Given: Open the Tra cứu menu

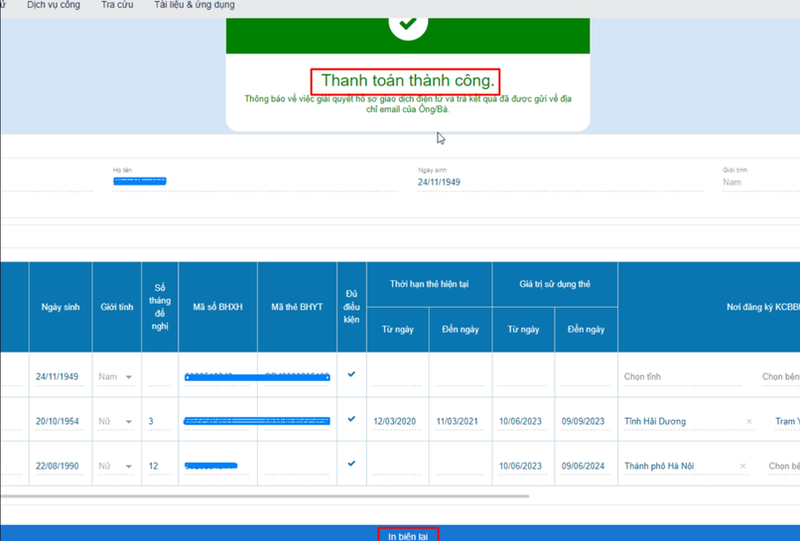Looking at the screenshot, I should pos(117,5).
